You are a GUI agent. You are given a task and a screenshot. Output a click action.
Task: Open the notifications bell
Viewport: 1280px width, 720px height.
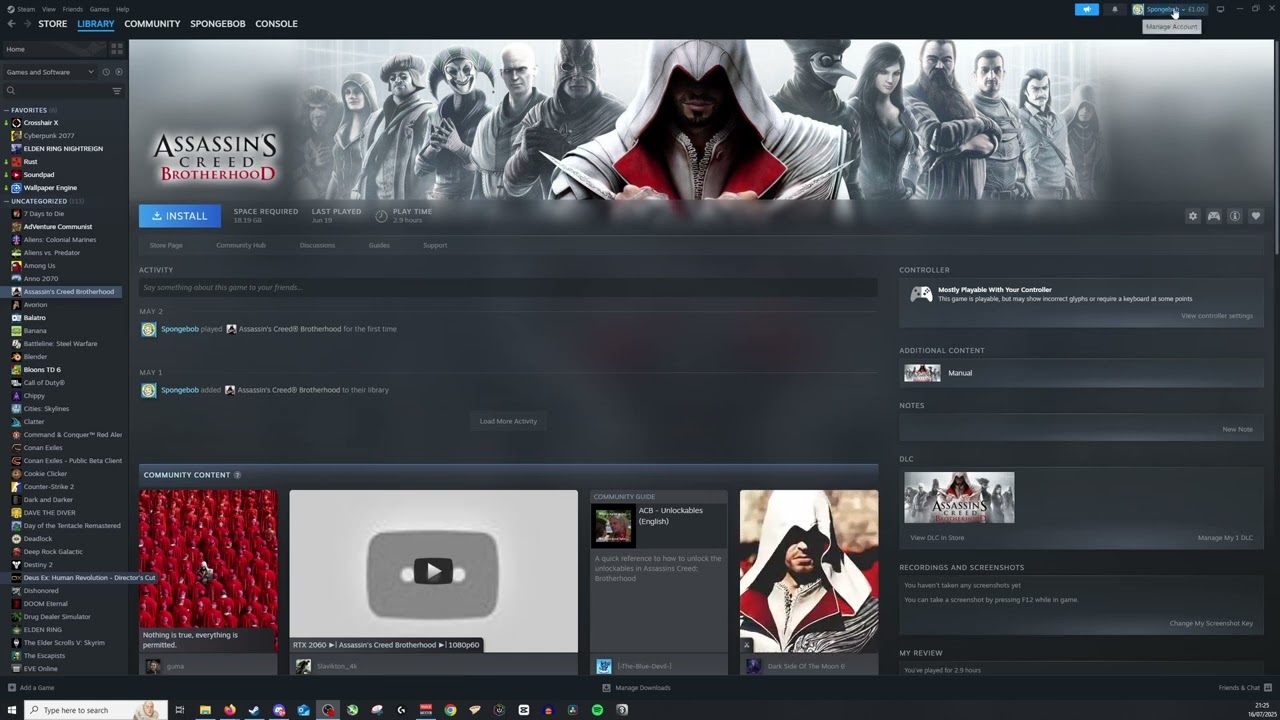tap(1115, 9)
